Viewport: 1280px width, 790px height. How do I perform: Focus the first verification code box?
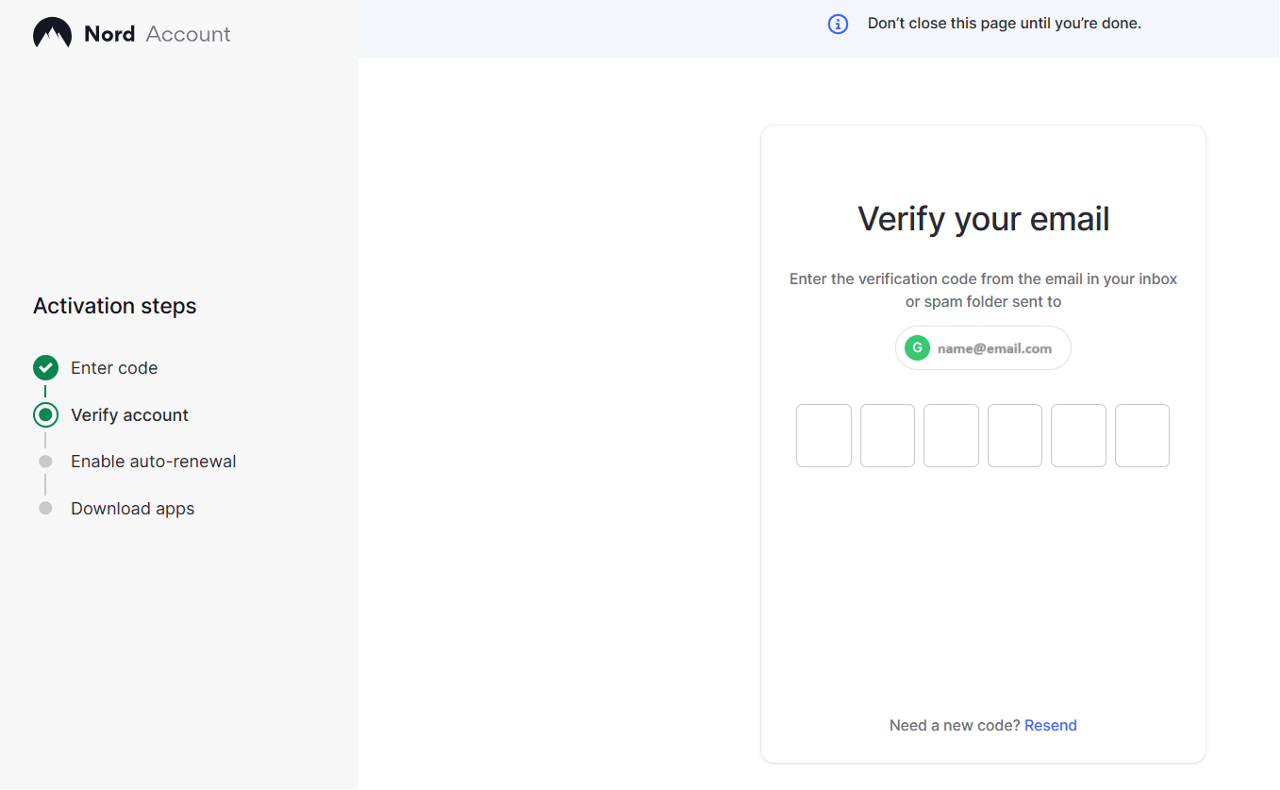click(824, 436)
